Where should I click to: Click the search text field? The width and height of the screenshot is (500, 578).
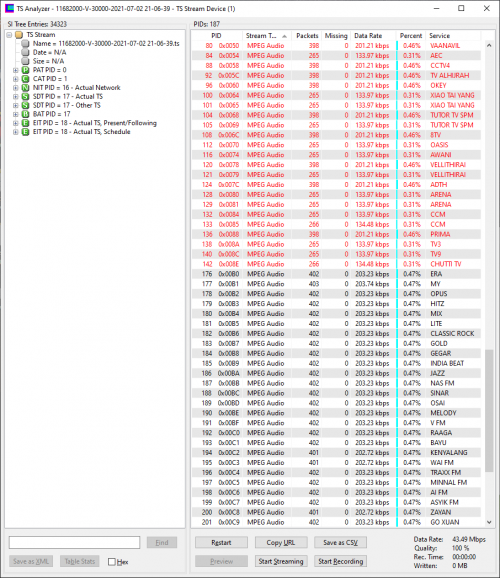74,542
